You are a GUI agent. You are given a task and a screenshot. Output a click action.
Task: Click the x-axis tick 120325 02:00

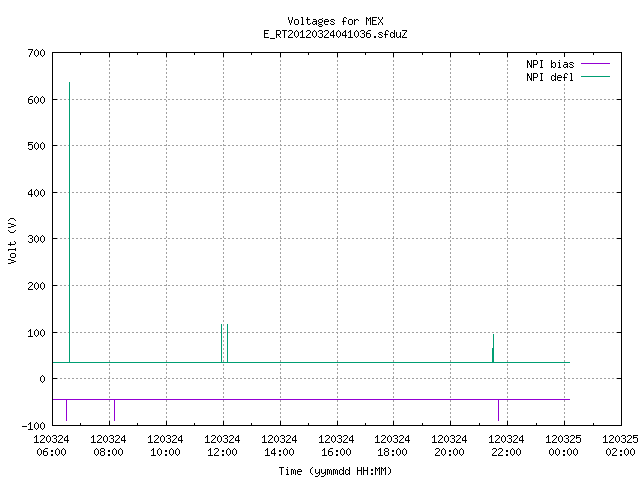[620, 446]
